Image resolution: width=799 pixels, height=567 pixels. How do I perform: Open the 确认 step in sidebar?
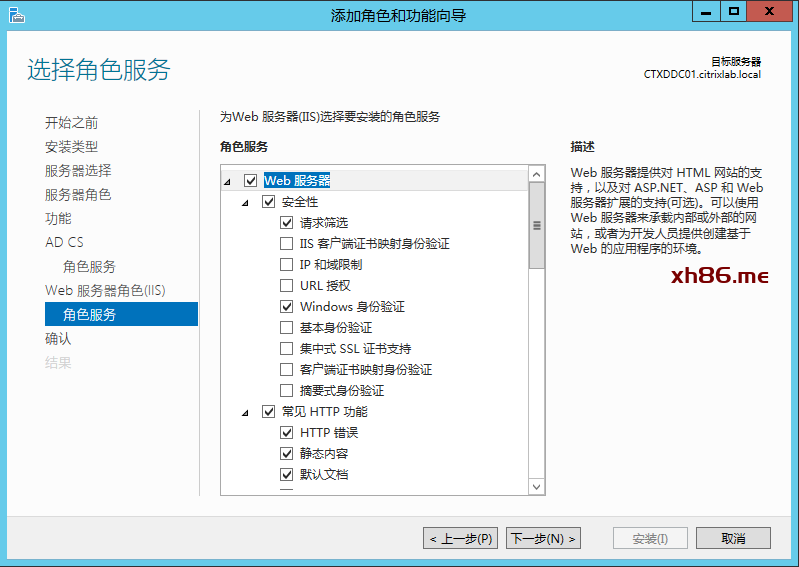pos(58,339)
